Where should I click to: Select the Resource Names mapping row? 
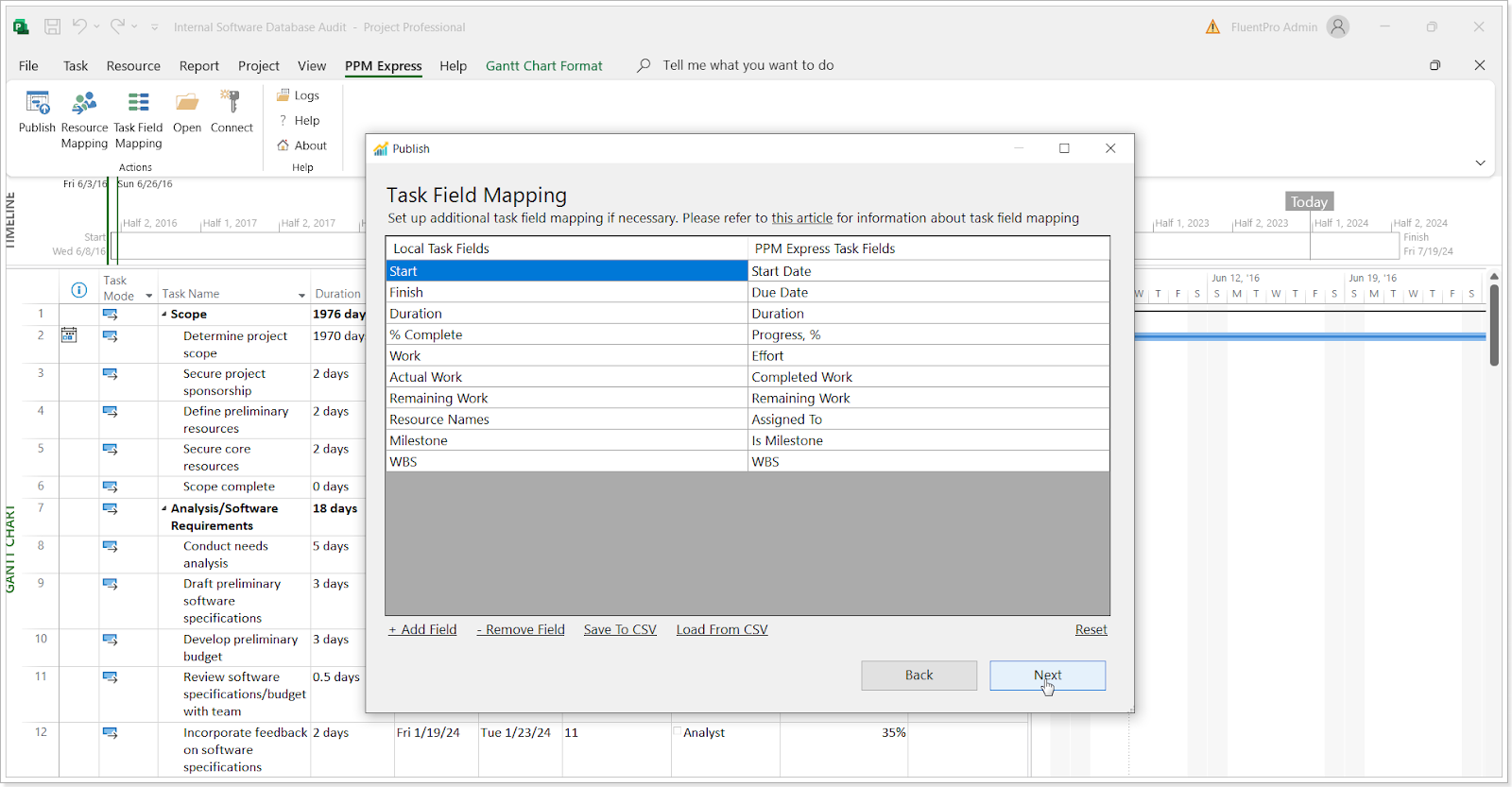pos(747,419)
